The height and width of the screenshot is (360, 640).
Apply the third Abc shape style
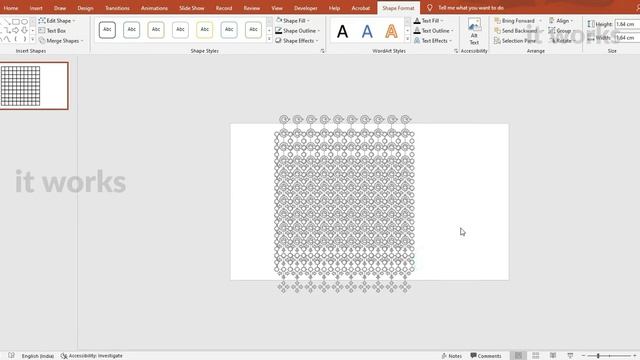click(156, 30)
